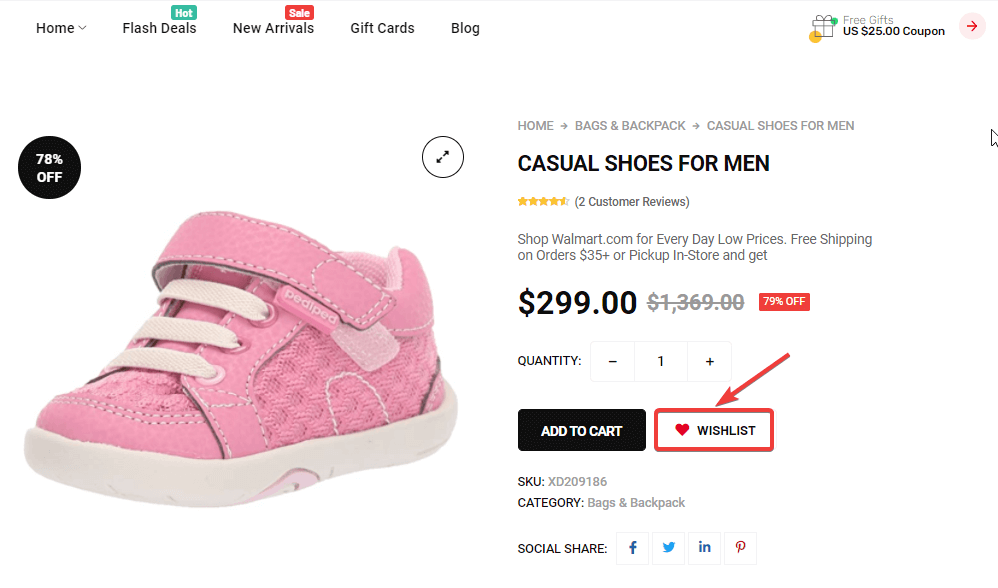Add to wishlist with heart button
This screenshot has width=998, height=588.
(714, 430)
